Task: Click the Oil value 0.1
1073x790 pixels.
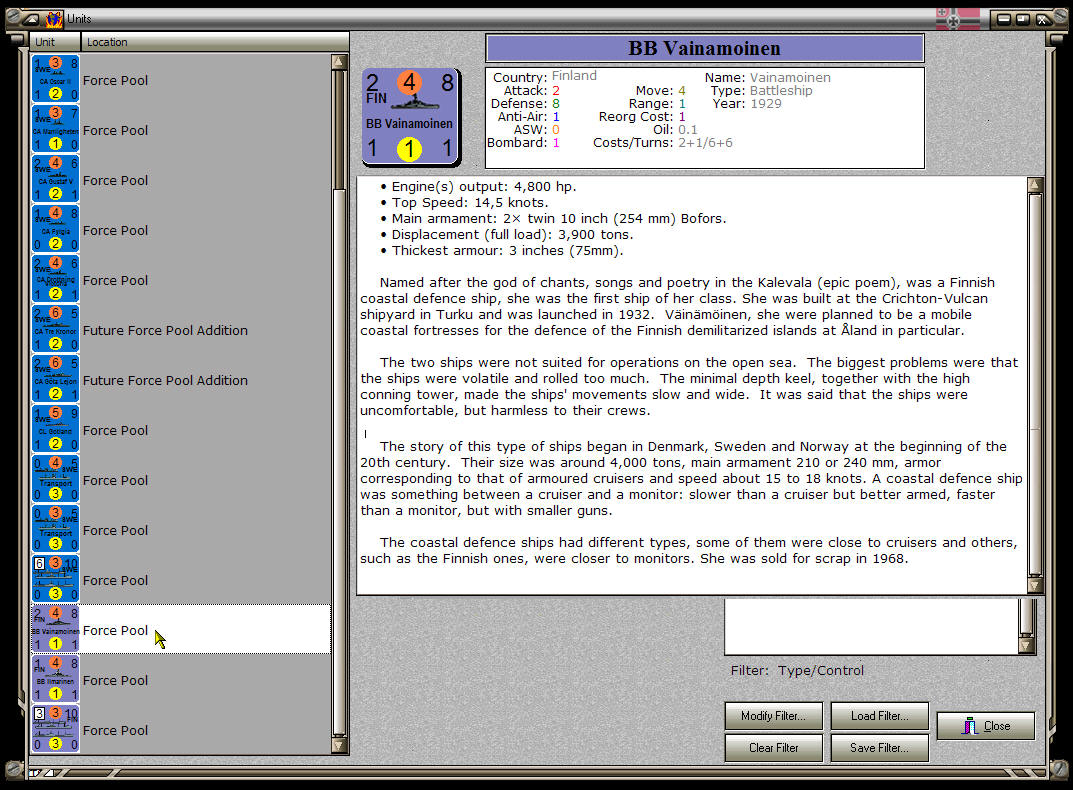Action: 688,129
